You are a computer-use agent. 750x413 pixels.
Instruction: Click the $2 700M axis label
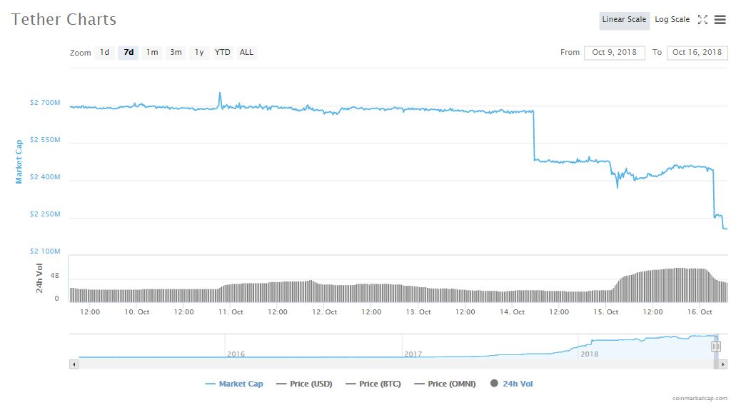[x=45, y=102]
